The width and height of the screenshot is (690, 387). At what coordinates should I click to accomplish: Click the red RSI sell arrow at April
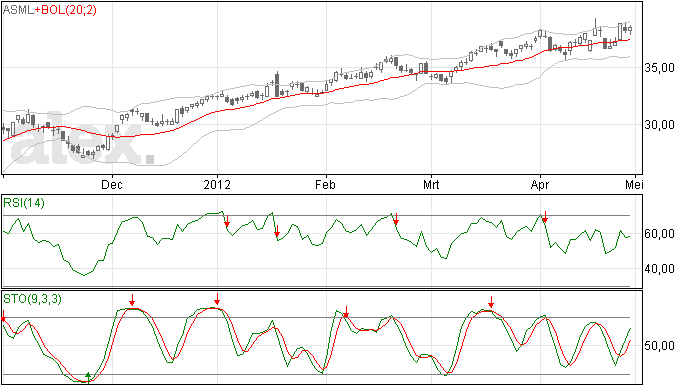tap(545, 217)
